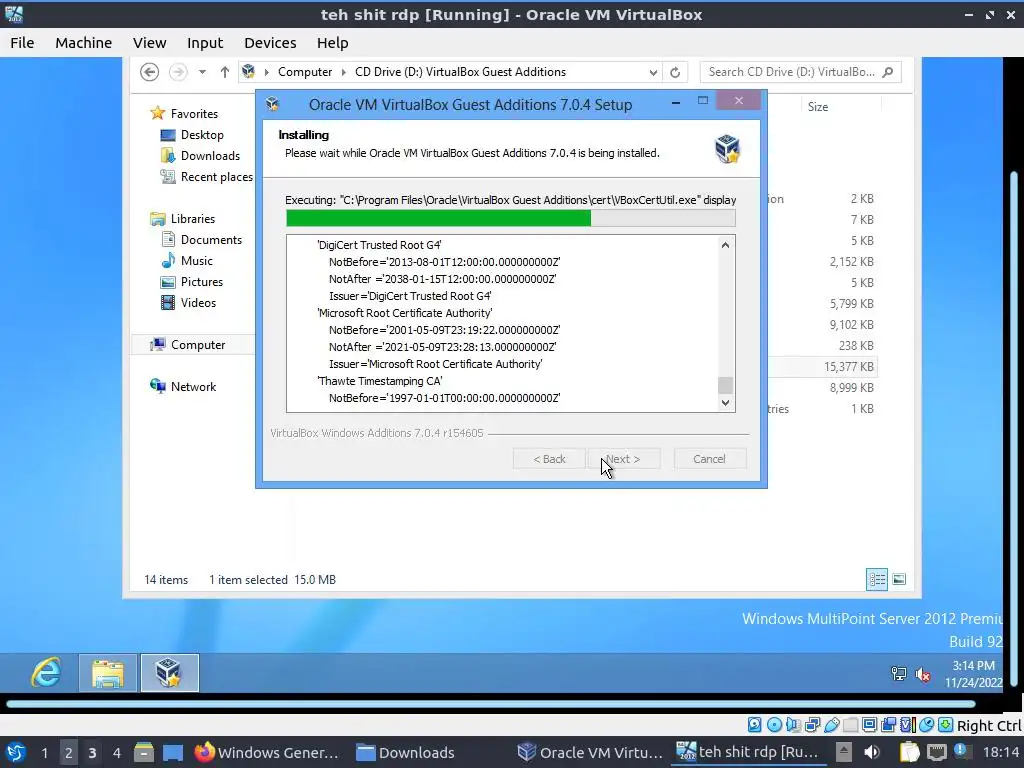Click the Search CD Drive input field
The image size is (1024, 768).
pos(801,72)
